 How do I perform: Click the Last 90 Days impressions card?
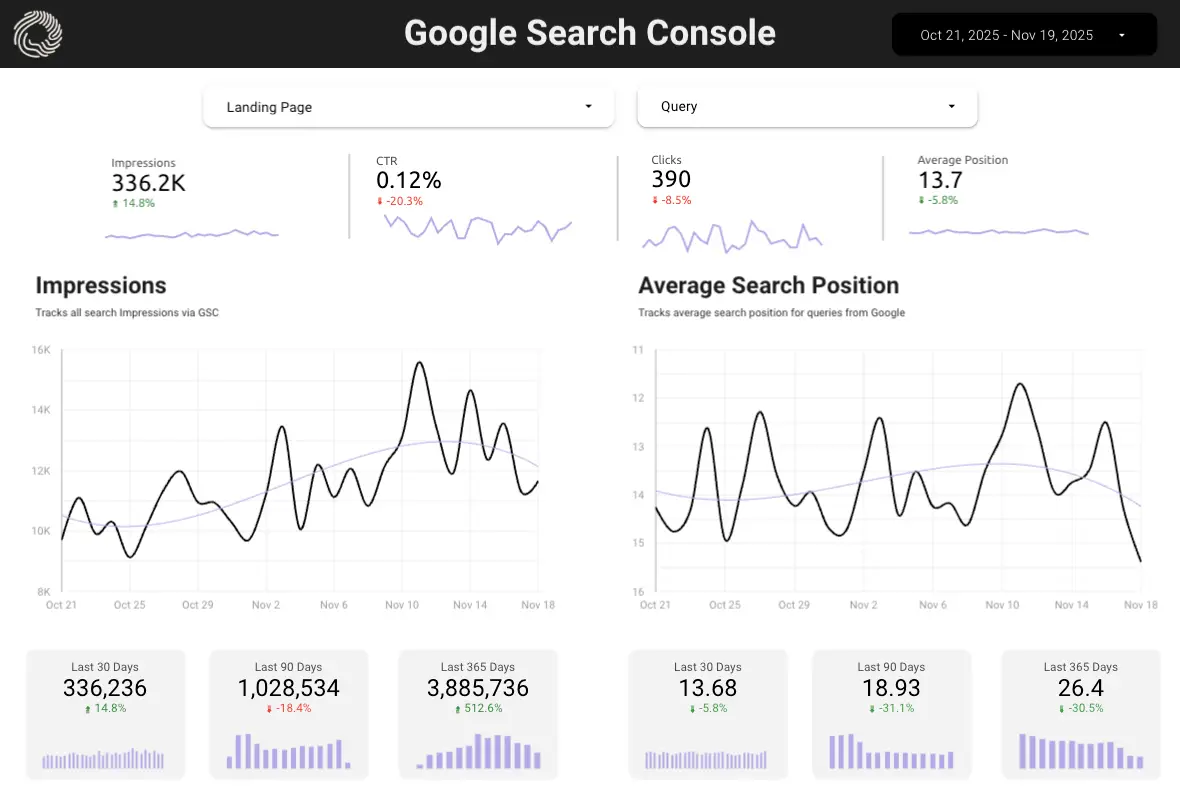pyautogui.click(x=288, y=713)
